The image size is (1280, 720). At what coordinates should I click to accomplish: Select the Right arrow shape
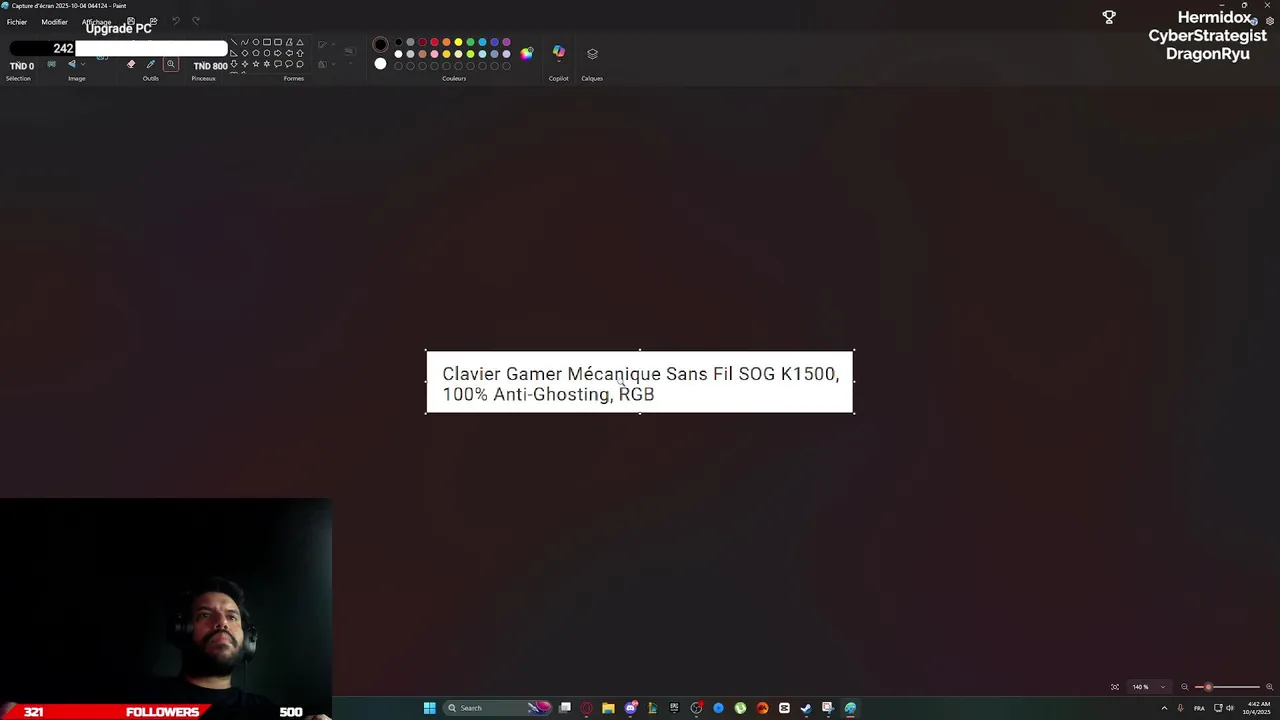(278, 53)
